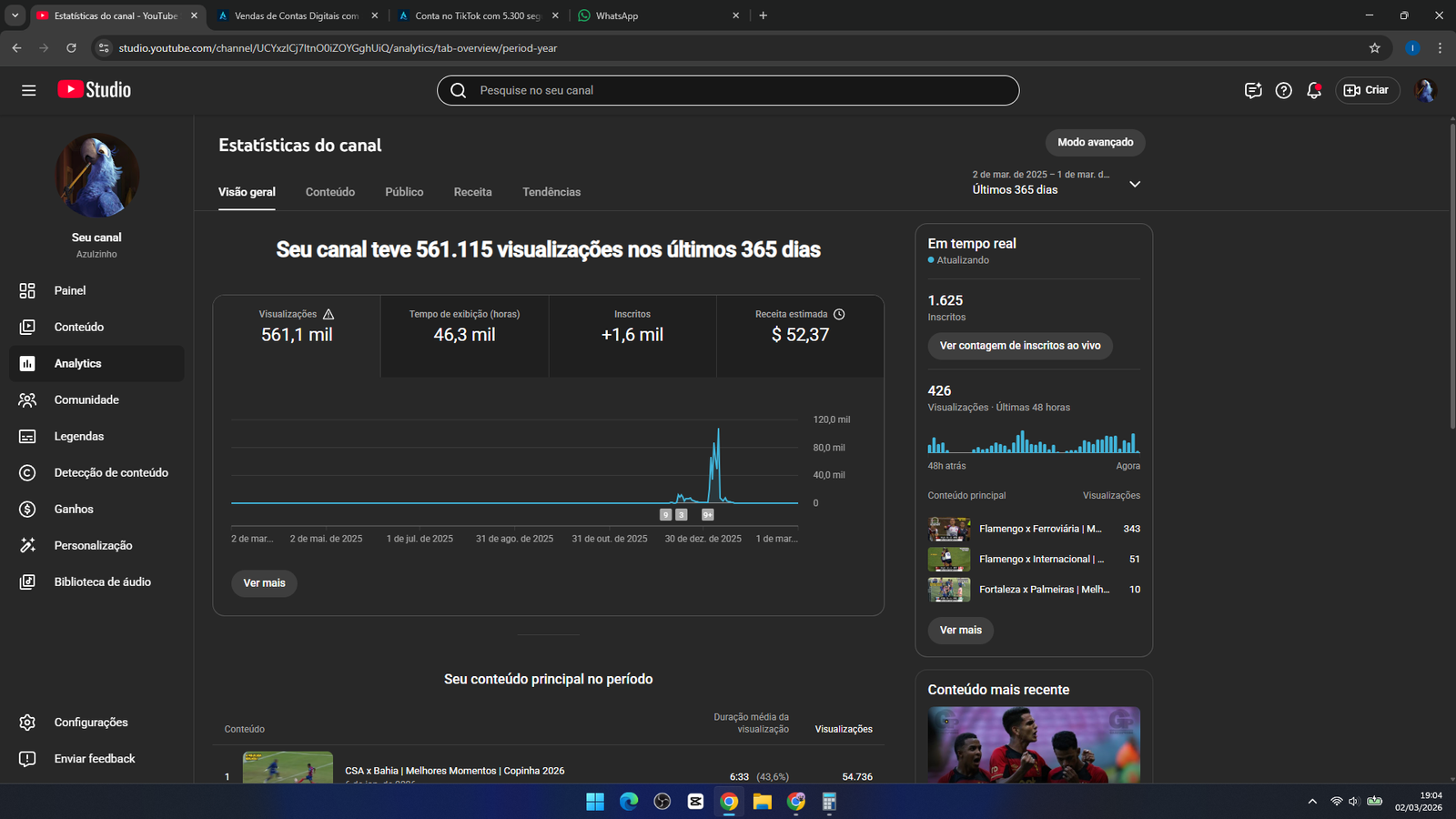Switch to the Público tab

(x=404, y=192)
